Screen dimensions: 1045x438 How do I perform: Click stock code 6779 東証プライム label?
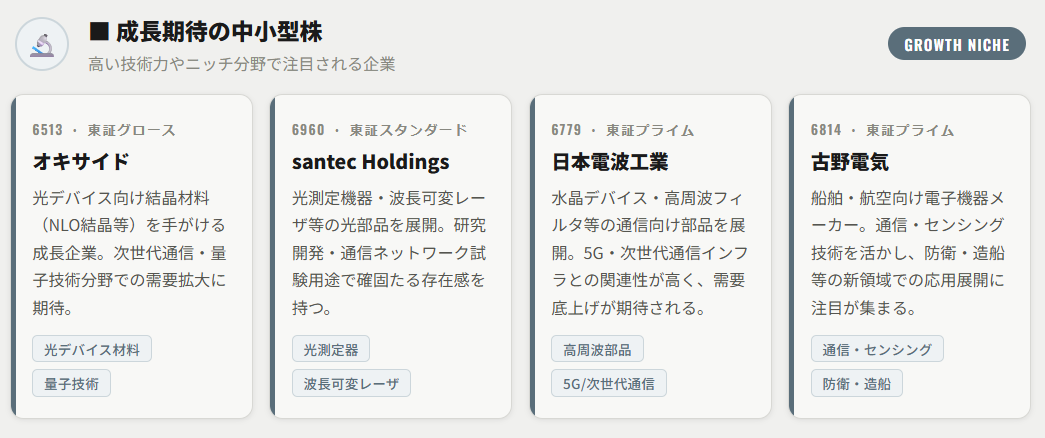623,130
